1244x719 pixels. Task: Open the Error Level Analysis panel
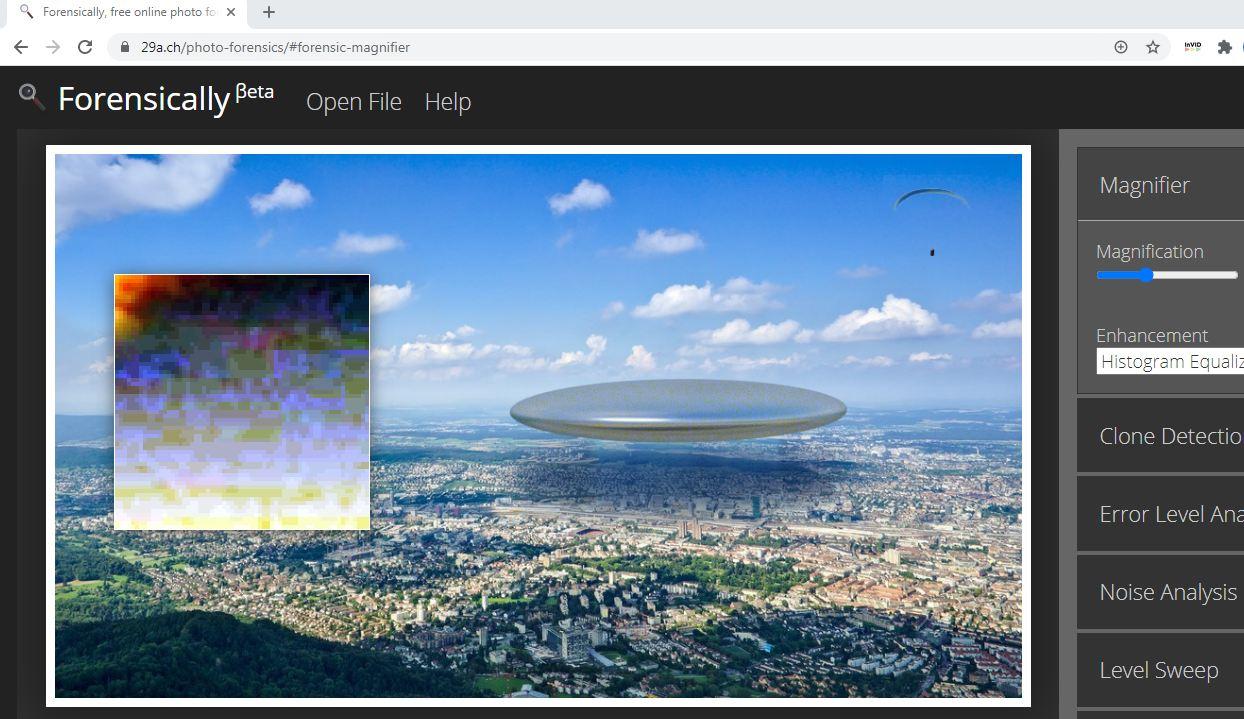1160,513
